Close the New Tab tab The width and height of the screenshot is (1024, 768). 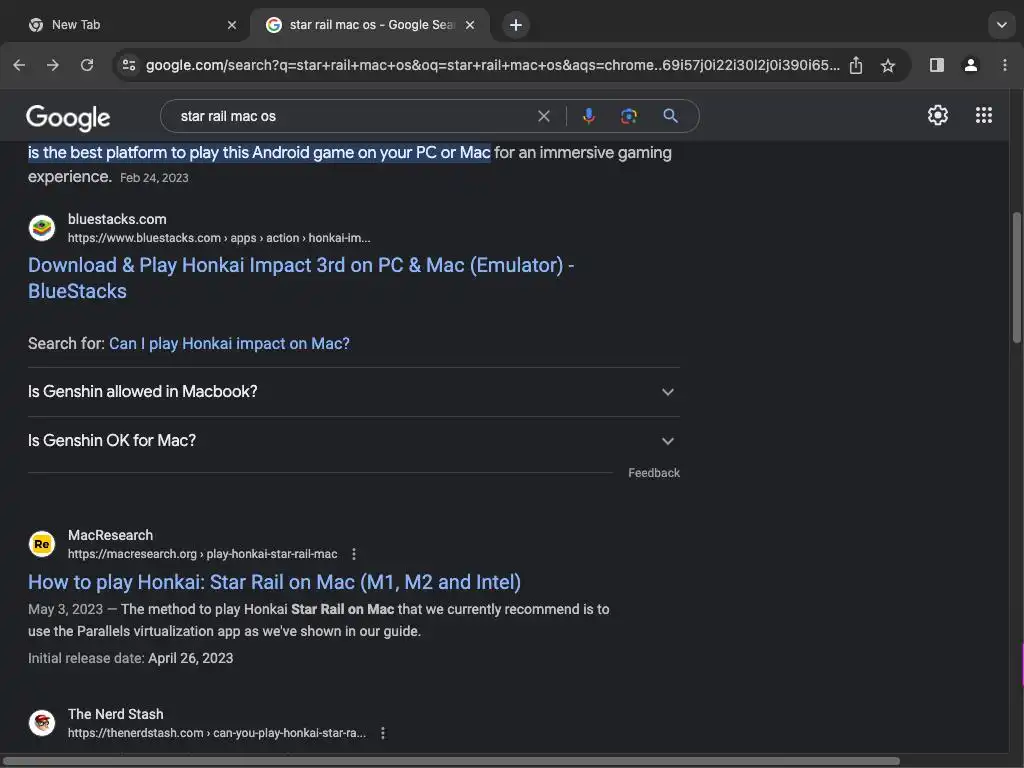pos(232,25)
